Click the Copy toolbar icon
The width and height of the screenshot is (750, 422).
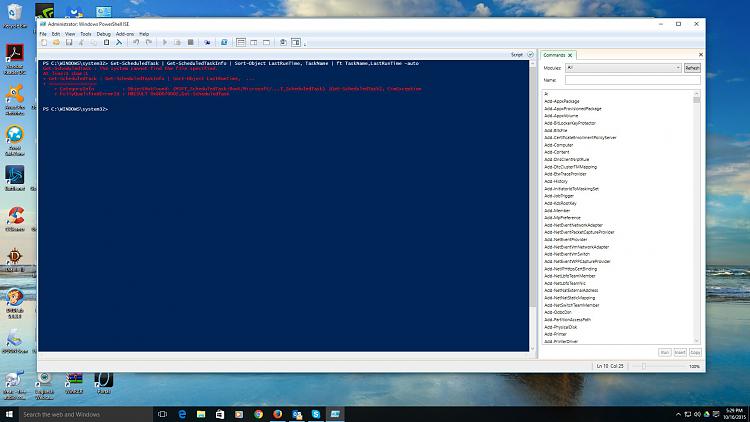[94, 43]
